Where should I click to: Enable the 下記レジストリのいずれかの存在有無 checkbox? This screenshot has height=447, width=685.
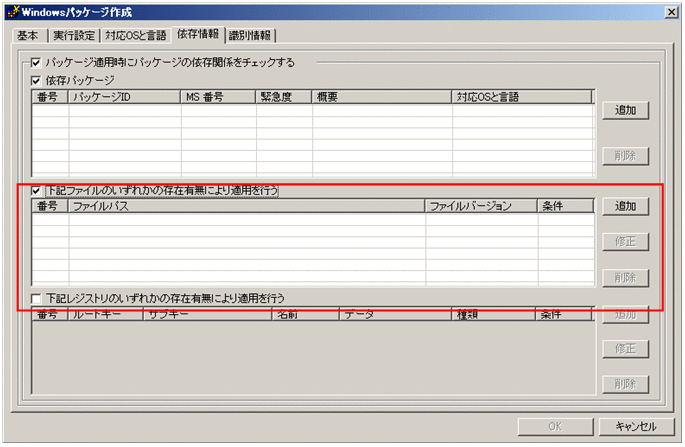(x=37, y=298)
